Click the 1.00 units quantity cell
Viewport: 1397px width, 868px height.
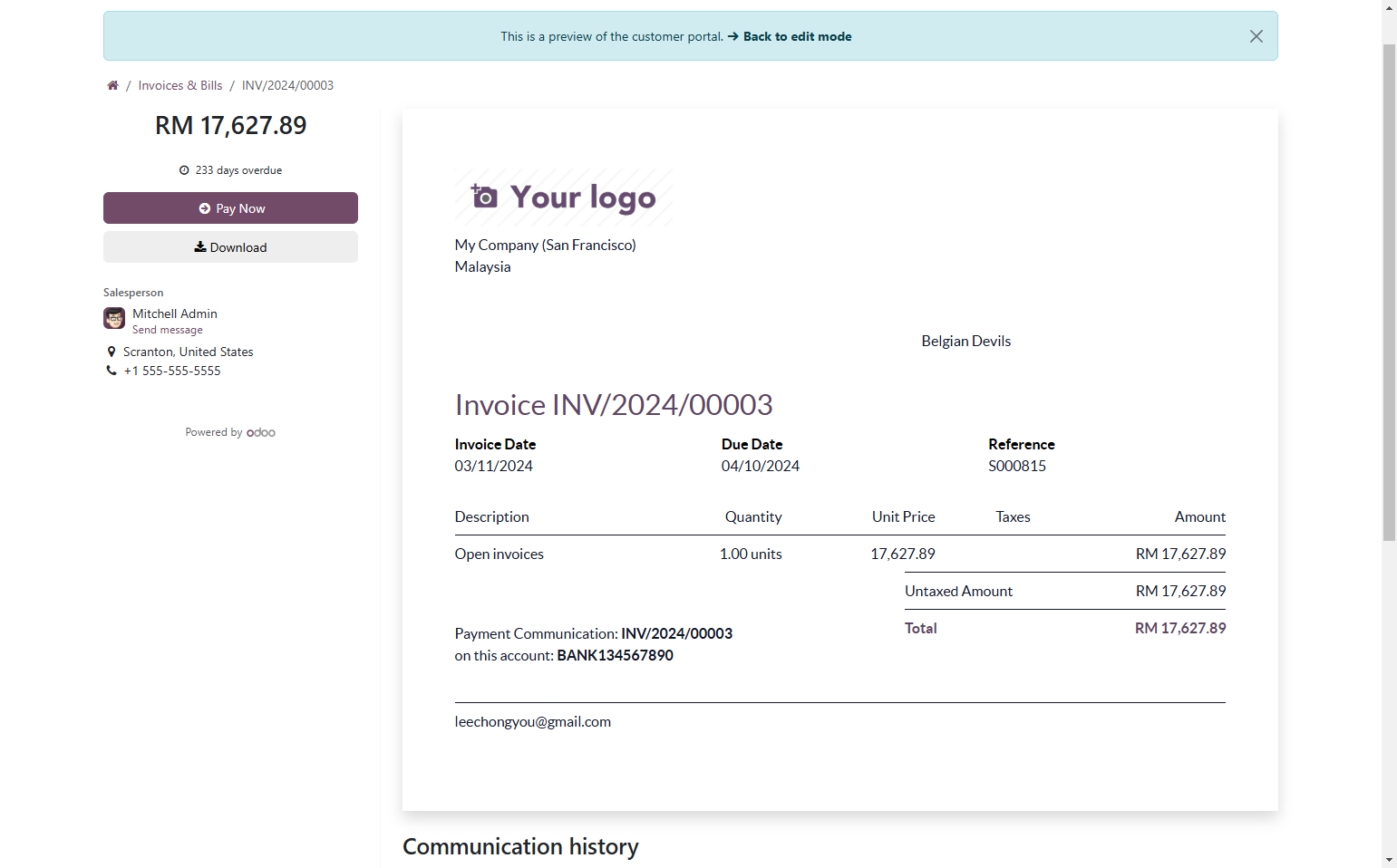[751, 554]
